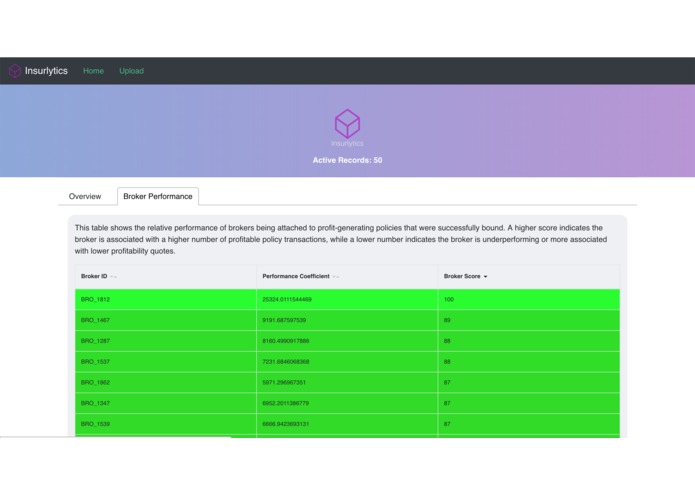Image resolution: width=695 pixels, height=494 pixels.
Task: Click the Broker Score column header
Action: [x=529, y=276]
